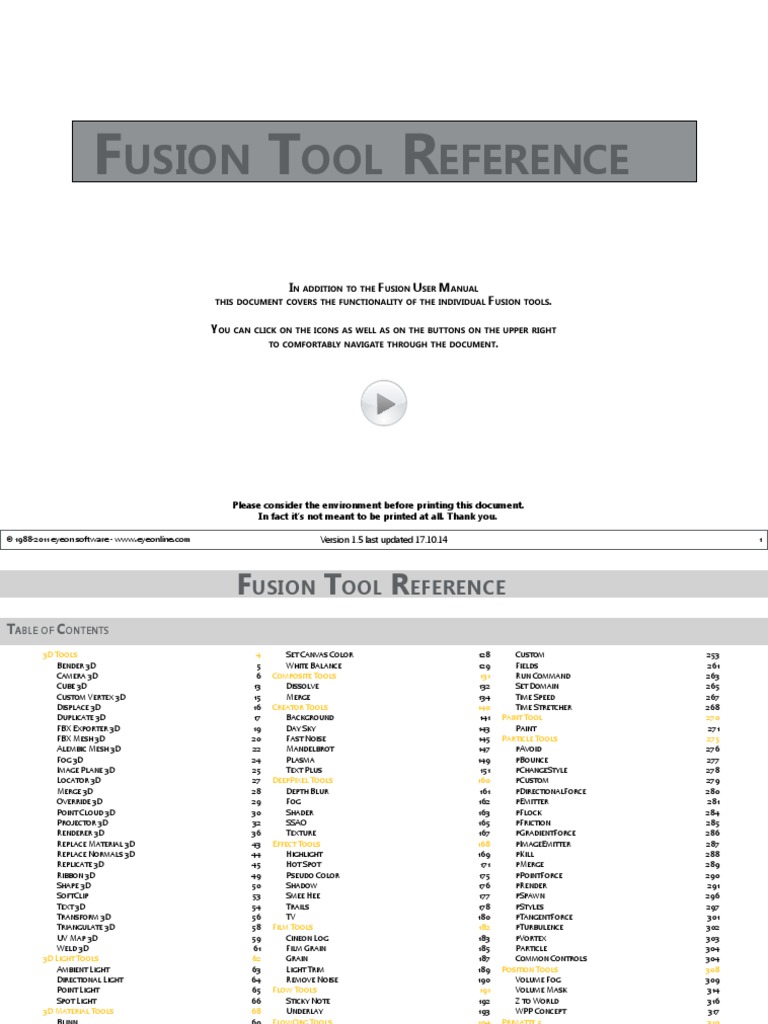The width and height of the screenshot is (768, 1024).
Task: Open Triangulate 3D entry
Action: tap(86, 927)
